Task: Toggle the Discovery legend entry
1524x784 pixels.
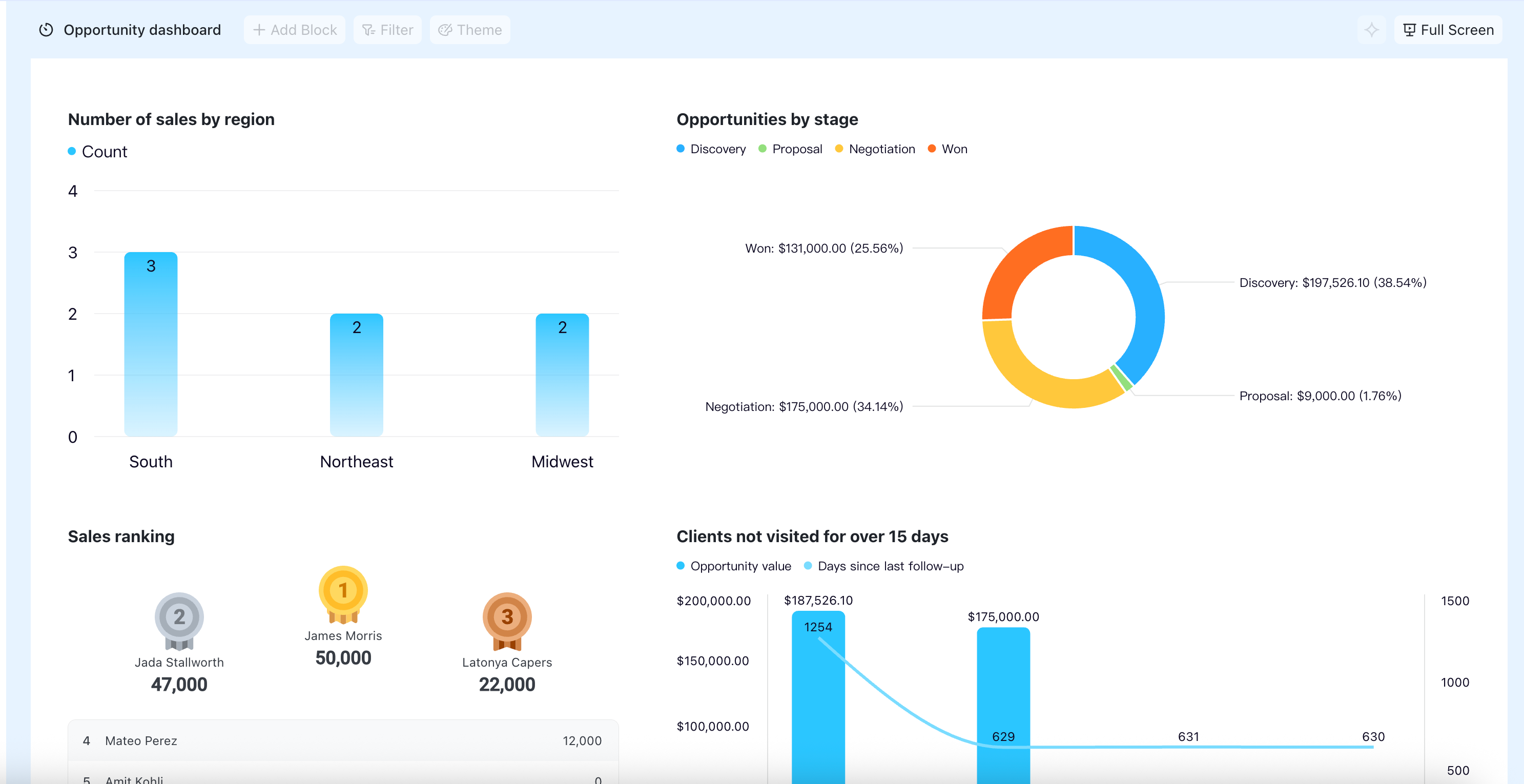Action: (711, 149)
